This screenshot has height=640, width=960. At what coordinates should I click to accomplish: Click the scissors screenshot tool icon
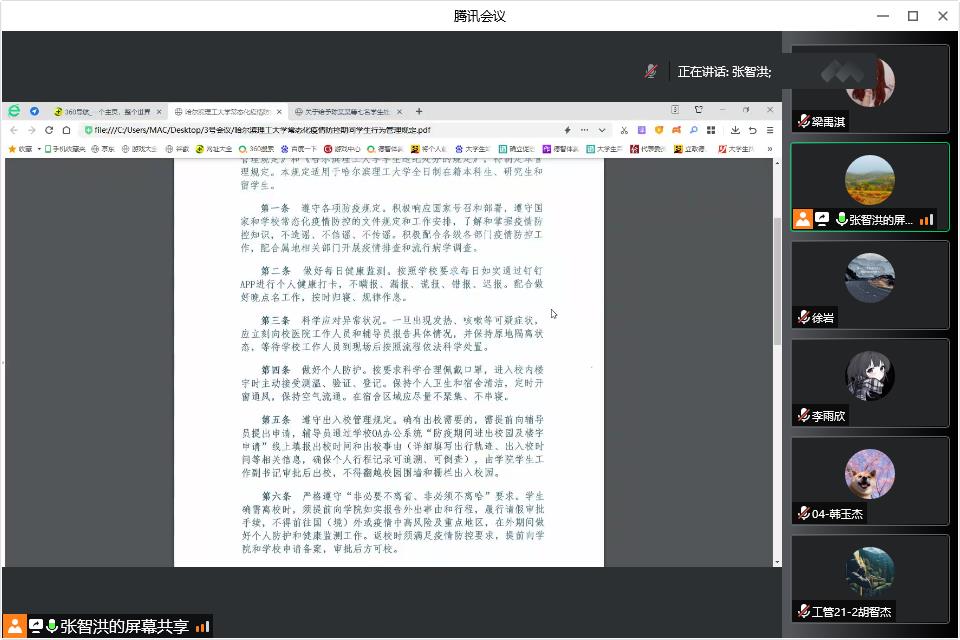pyautogui.click(x=624, y=130)
